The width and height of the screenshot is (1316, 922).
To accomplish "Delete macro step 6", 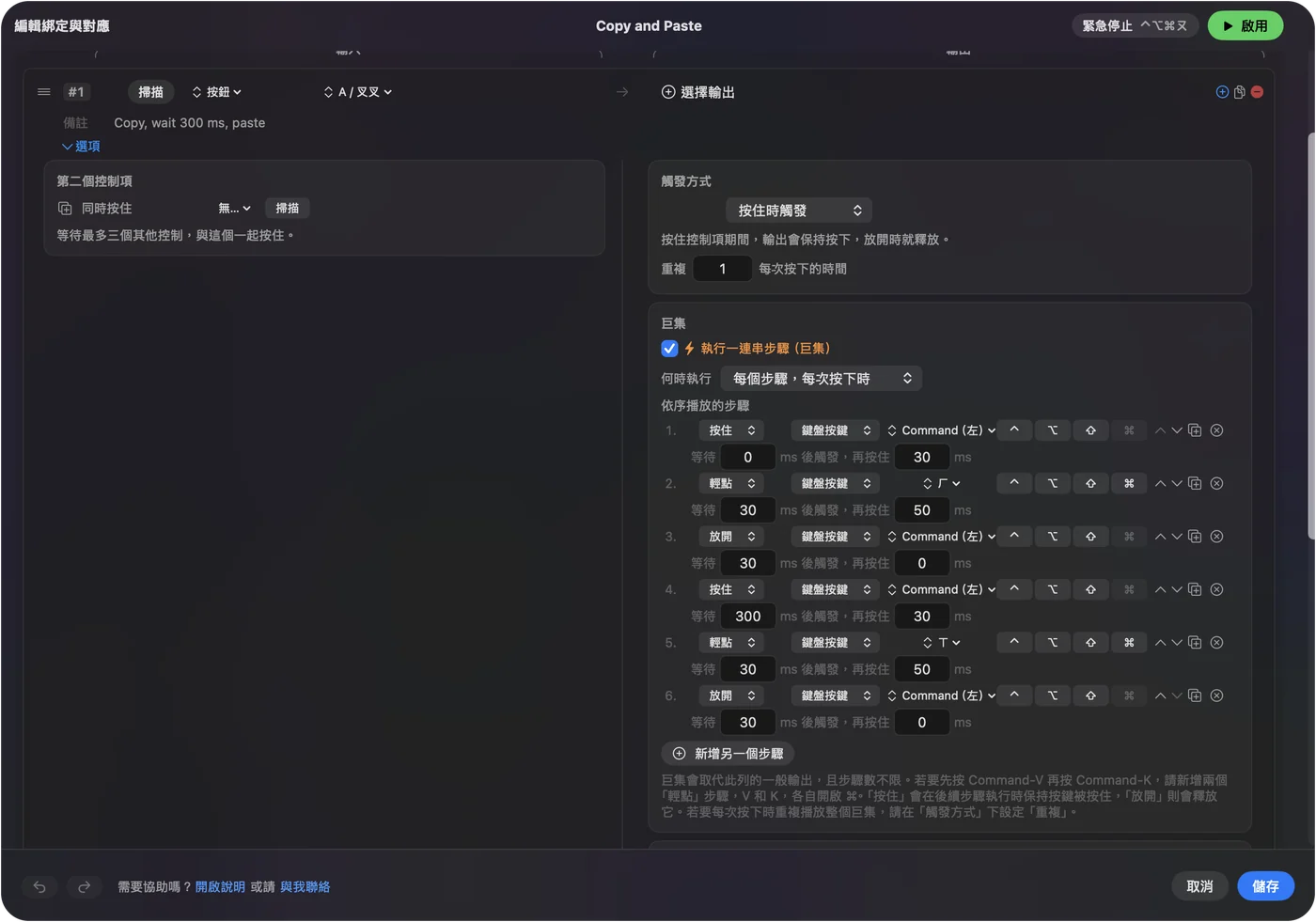I will [1216, 695].
